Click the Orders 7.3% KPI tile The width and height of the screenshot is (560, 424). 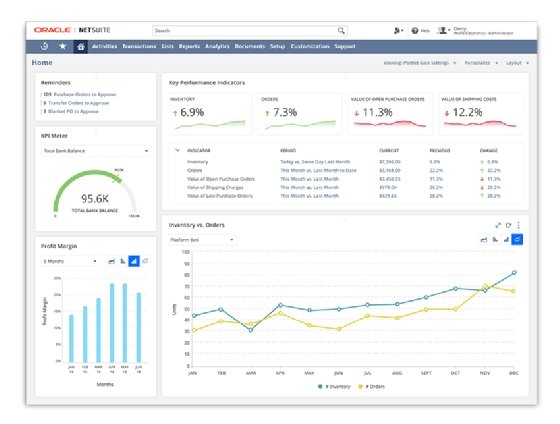(x=300, y=114)
